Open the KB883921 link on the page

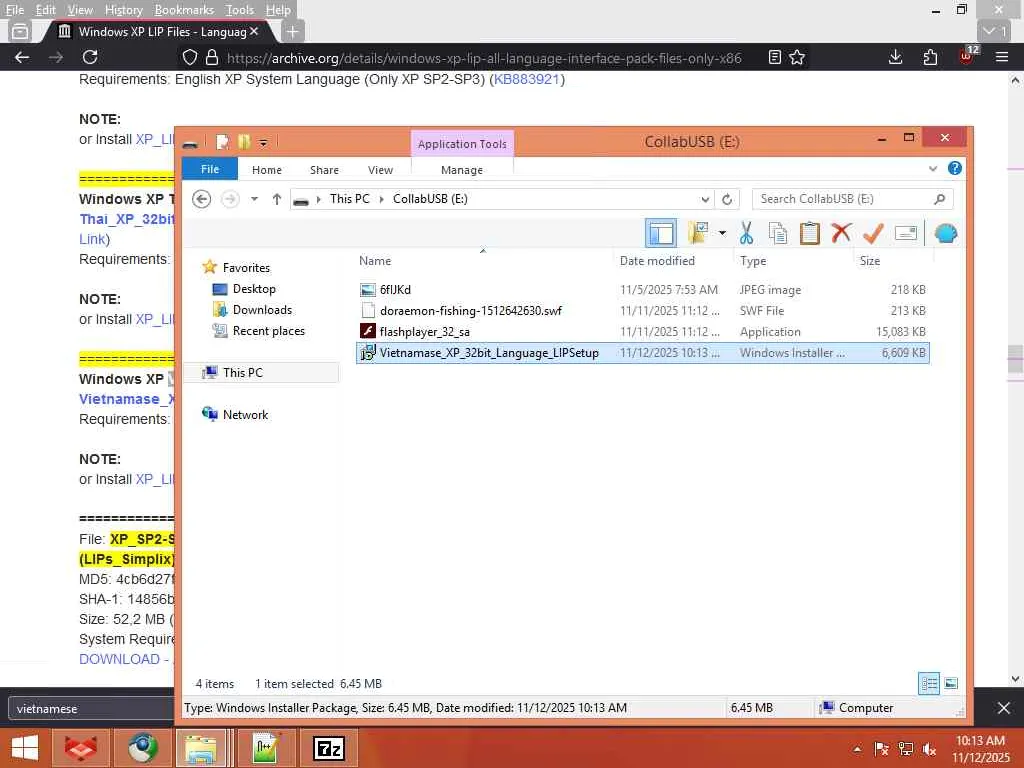point(526,79)
